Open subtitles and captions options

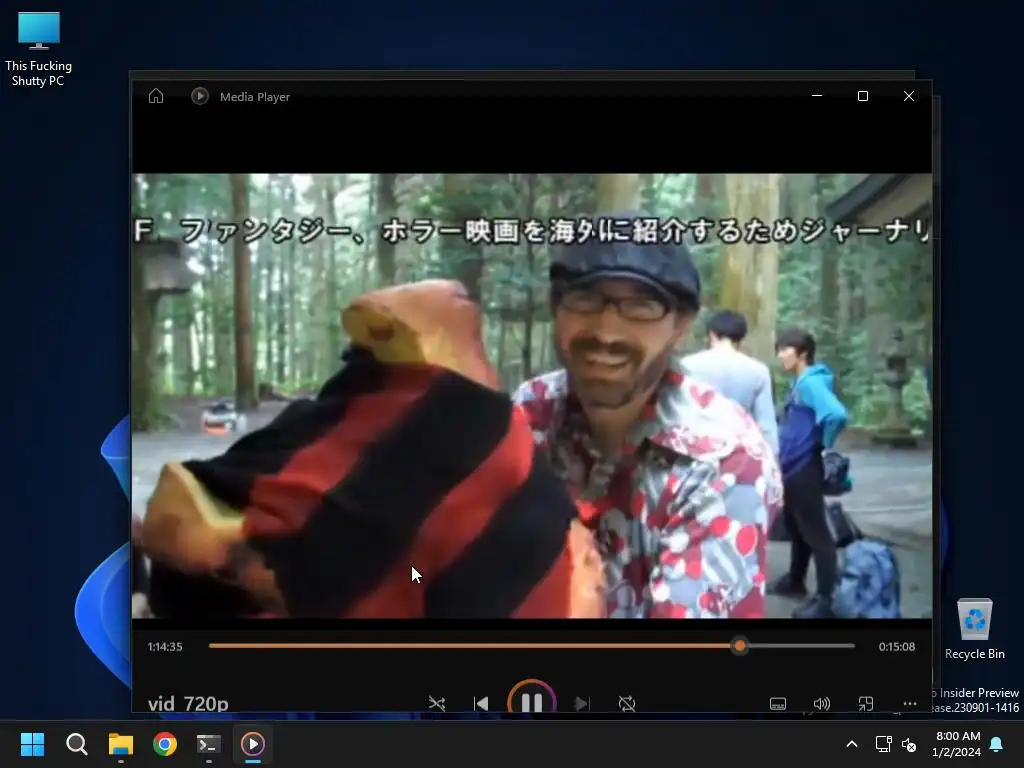pos(778,703)
